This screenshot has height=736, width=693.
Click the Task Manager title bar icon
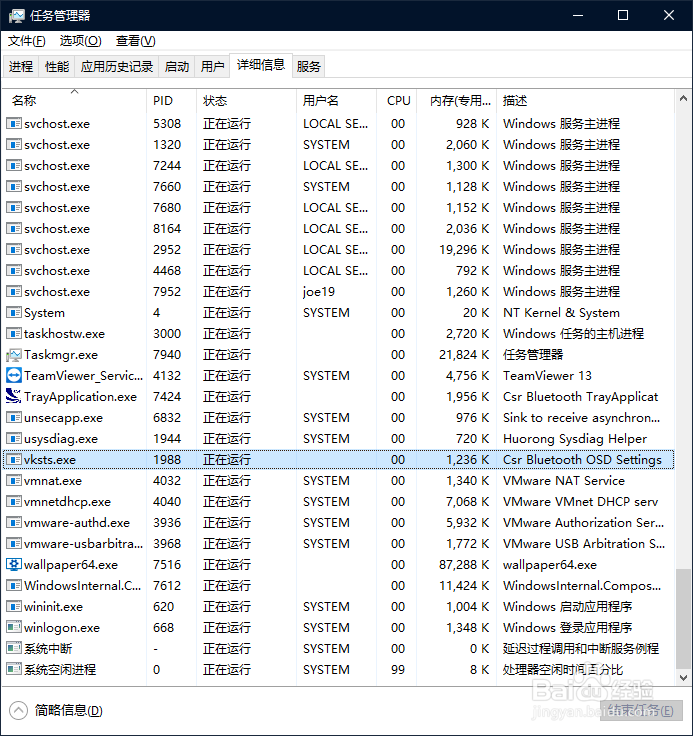coord(16,15)
